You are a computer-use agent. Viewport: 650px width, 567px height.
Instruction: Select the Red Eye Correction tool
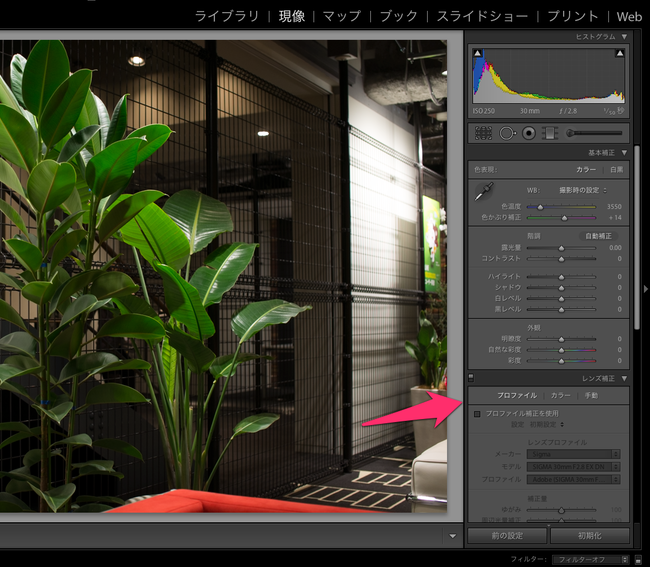tap(529, 133)
